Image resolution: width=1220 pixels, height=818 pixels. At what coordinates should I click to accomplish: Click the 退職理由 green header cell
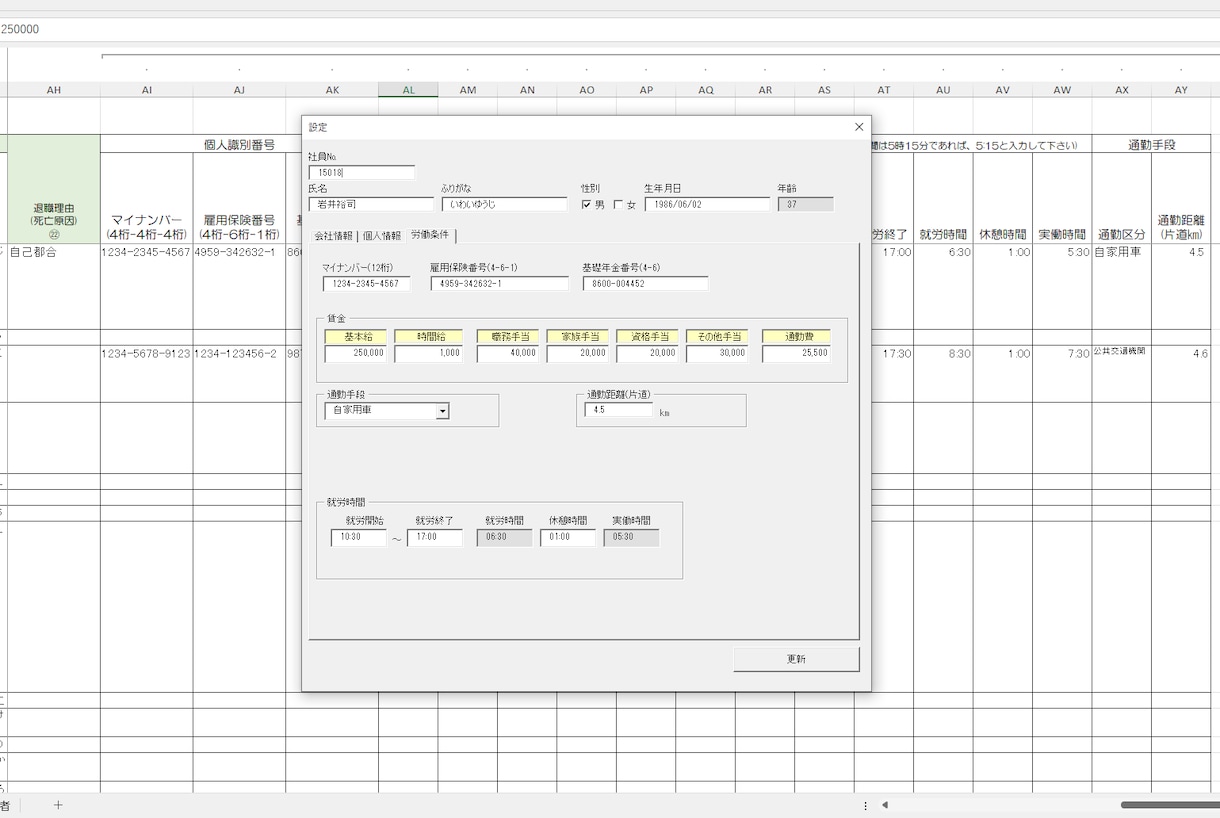pyautogui.click(x=54, y=189)
